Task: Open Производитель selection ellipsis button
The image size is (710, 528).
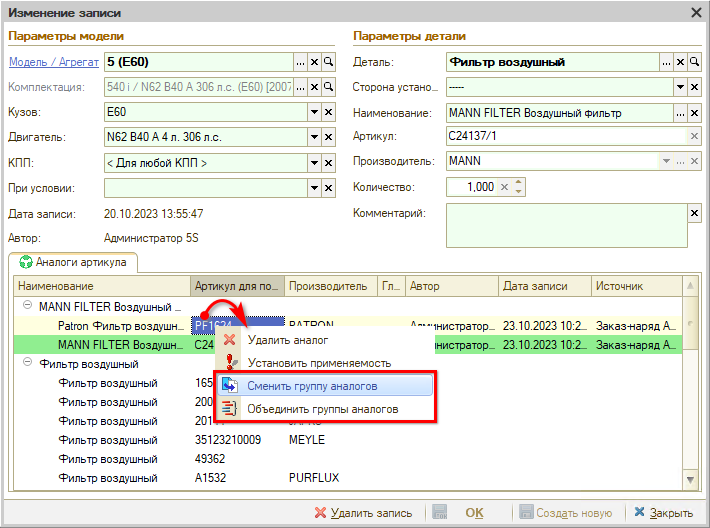Action: click(680, 161)
